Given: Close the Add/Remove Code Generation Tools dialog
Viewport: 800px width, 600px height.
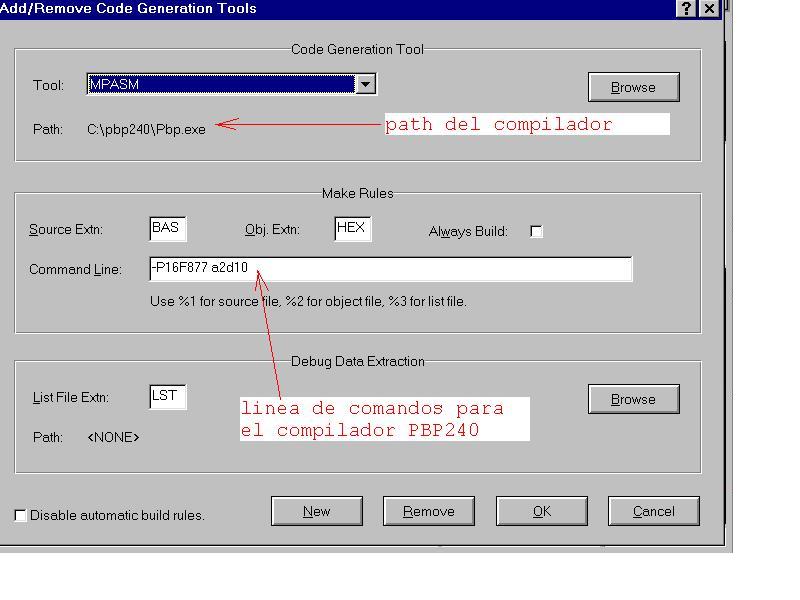Looking at the screenshot, I should click(x=708, y=8).
